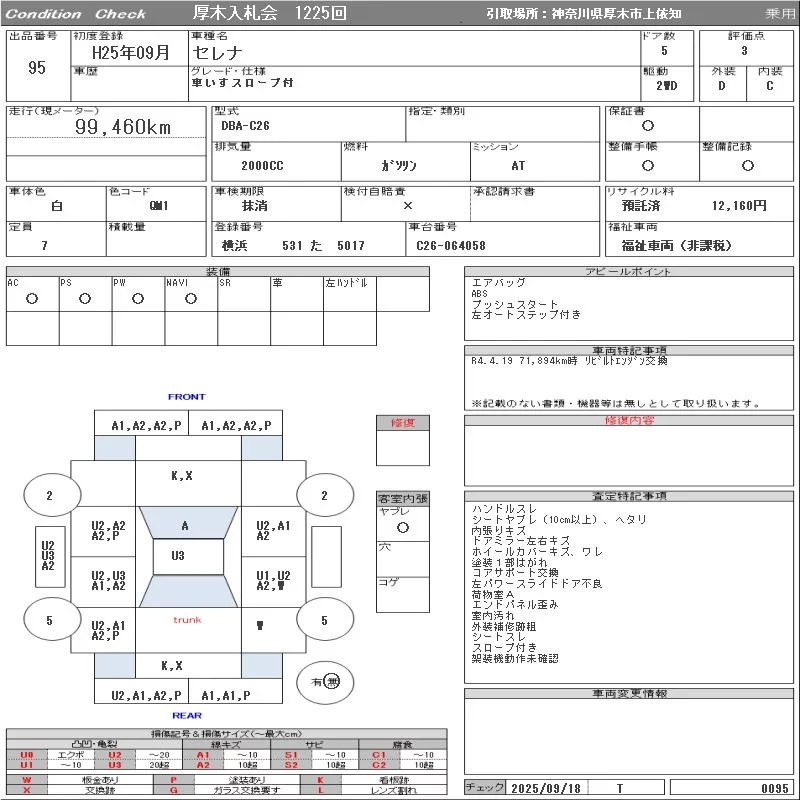Select the ヤブレ circle in 客室内張
This screenshot has width=800, height=800.
pyautogui.click(x=402, y=526)
